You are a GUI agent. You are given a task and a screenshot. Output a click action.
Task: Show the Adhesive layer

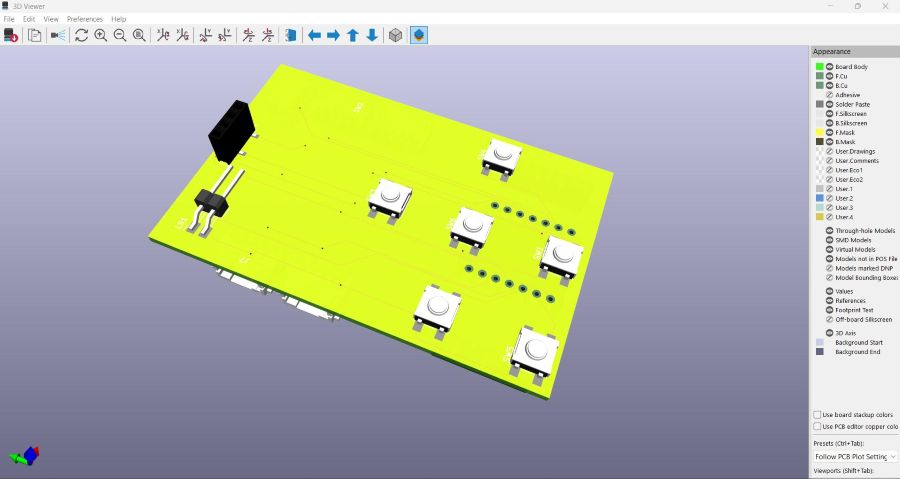[829, 95]
